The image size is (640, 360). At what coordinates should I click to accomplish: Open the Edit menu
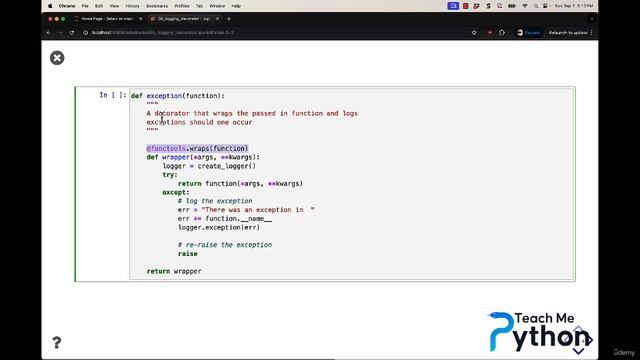[99, 6]
